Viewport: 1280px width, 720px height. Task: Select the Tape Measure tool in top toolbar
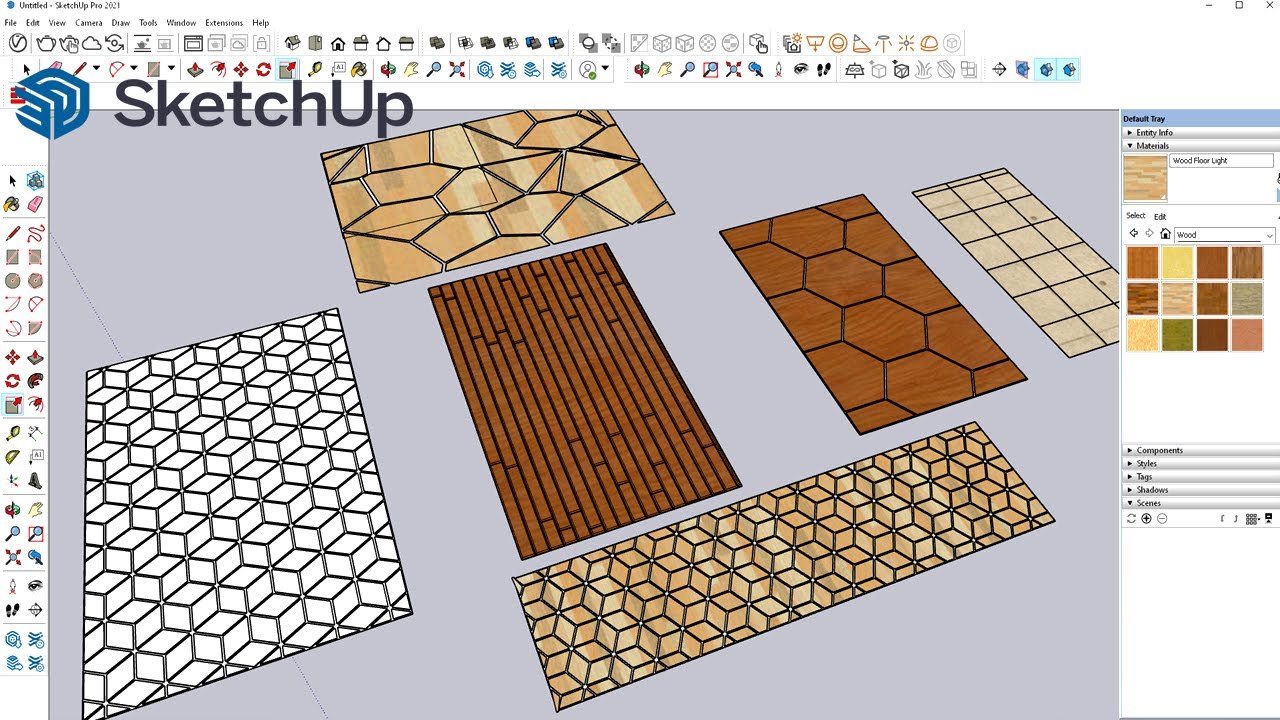(315, 69)
